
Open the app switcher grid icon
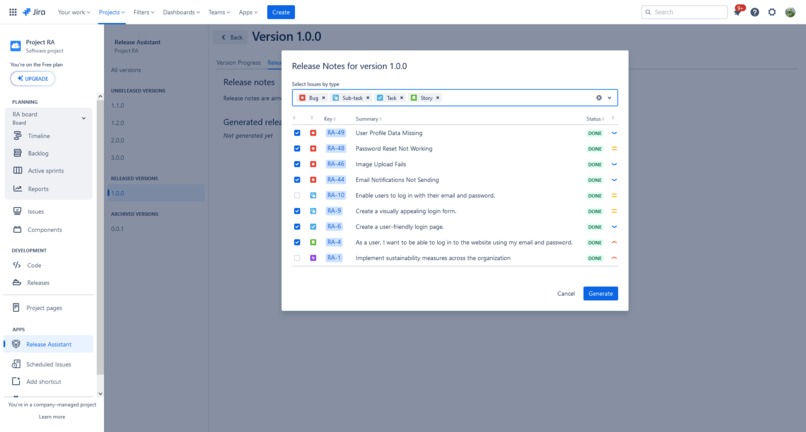(x=13, y=12)
